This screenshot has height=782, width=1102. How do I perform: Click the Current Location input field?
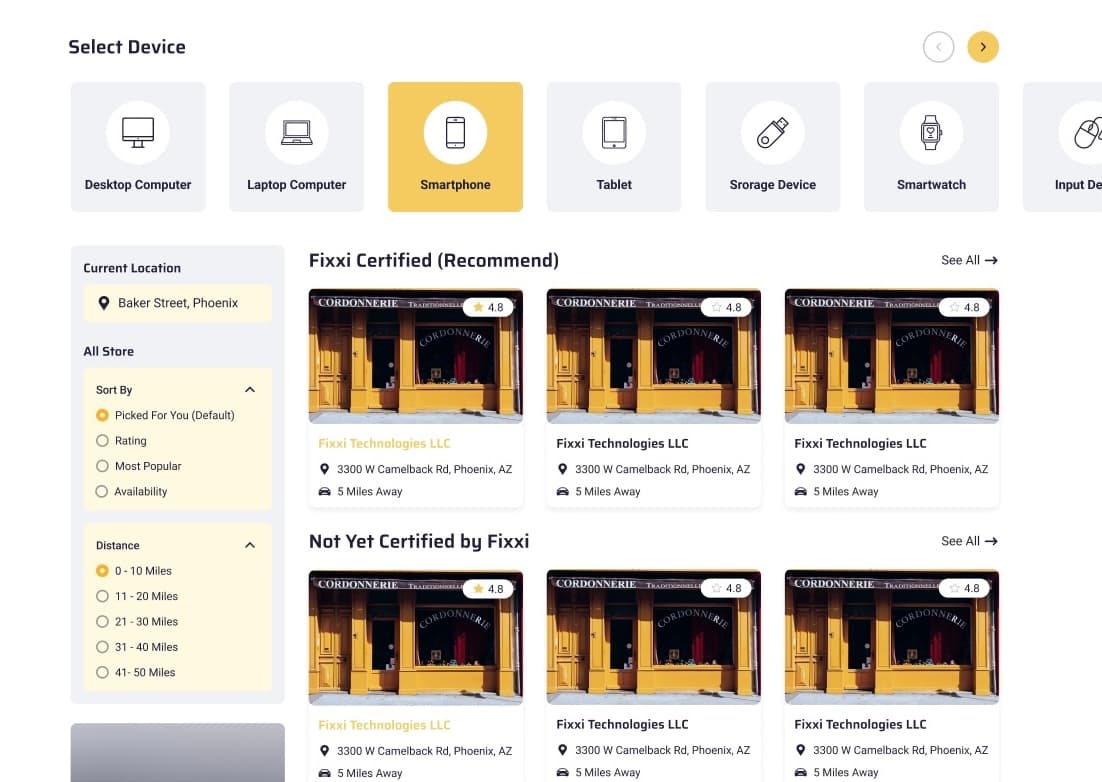pyautogui.click(x=178, y=303)
